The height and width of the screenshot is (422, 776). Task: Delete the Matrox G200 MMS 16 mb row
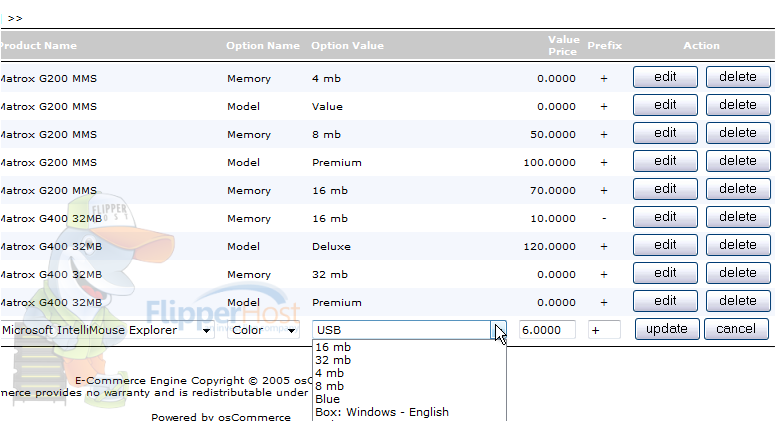coord(738,189)
